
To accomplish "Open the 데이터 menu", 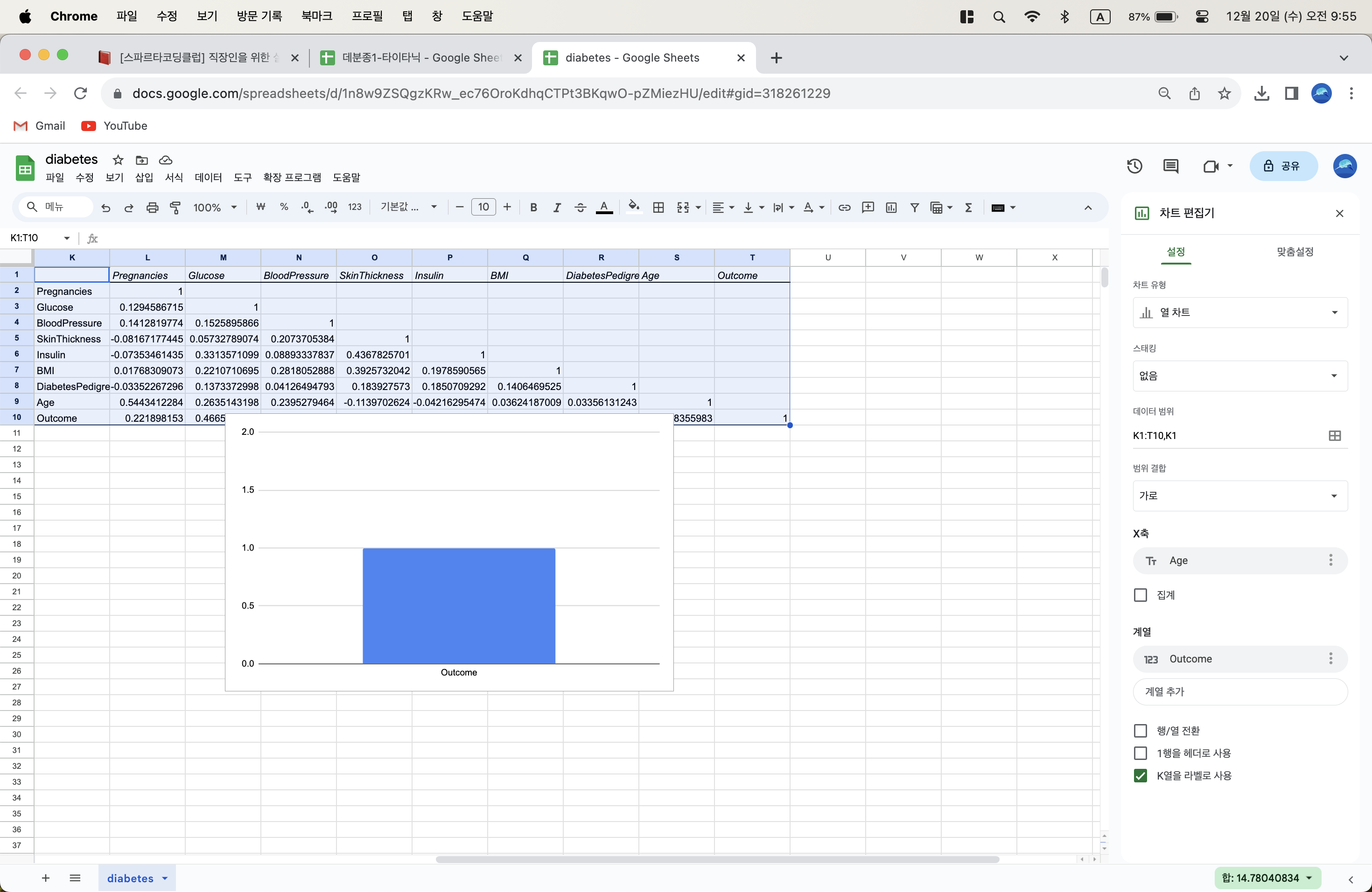I will 208,177.
